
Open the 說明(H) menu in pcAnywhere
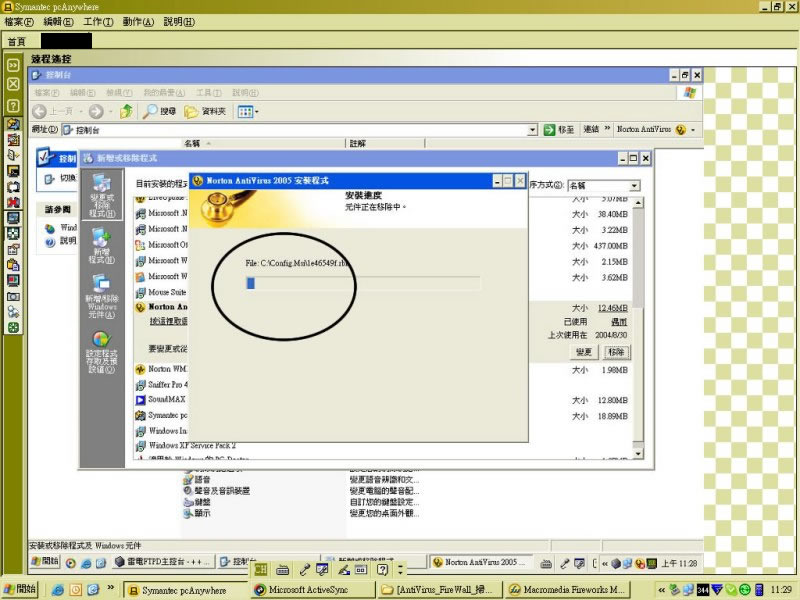click(179, 22)
